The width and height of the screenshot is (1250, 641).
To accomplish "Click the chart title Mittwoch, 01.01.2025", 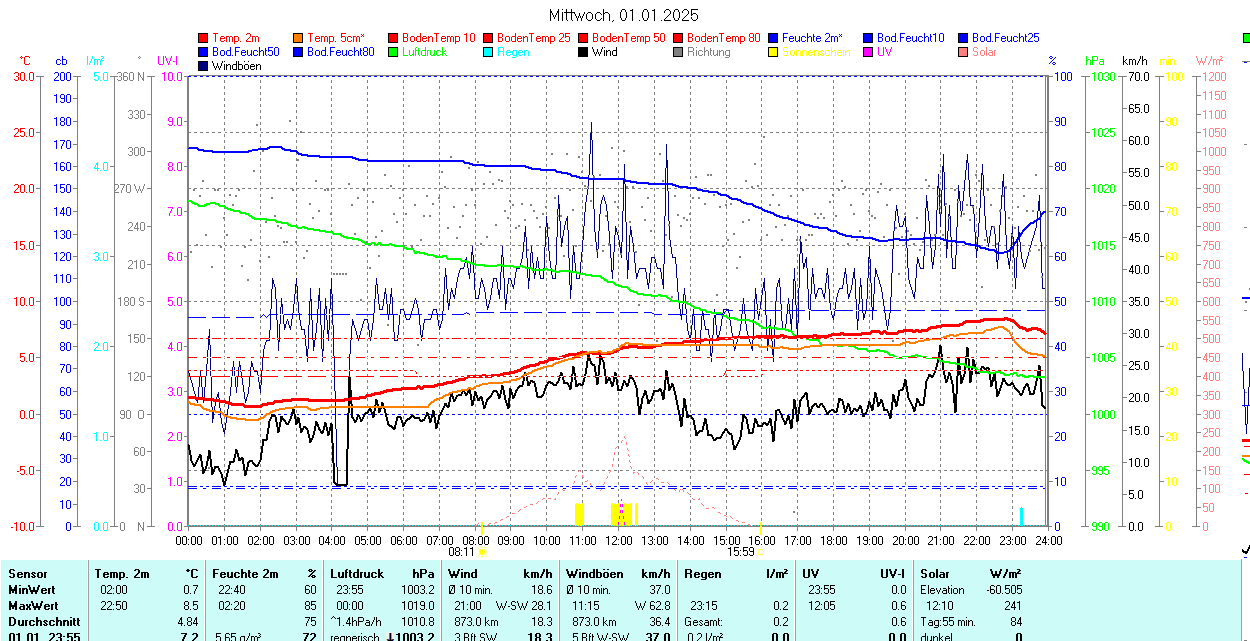I will tap(624, 15).
